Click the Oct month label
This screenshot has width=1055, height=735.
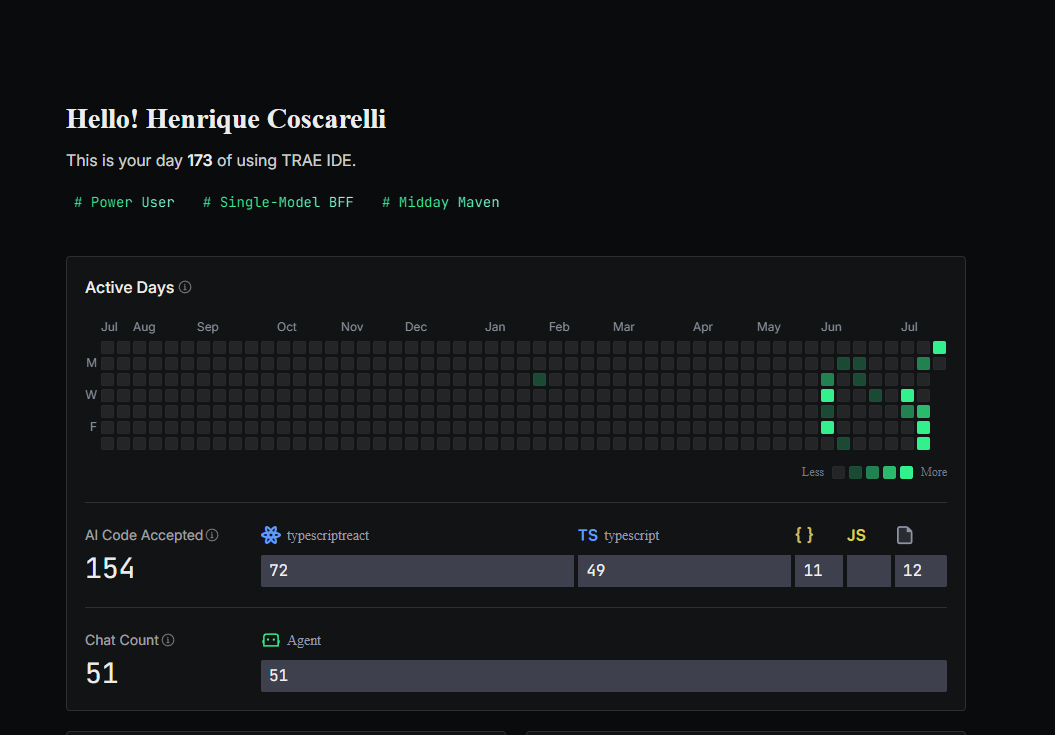point(287,327)
